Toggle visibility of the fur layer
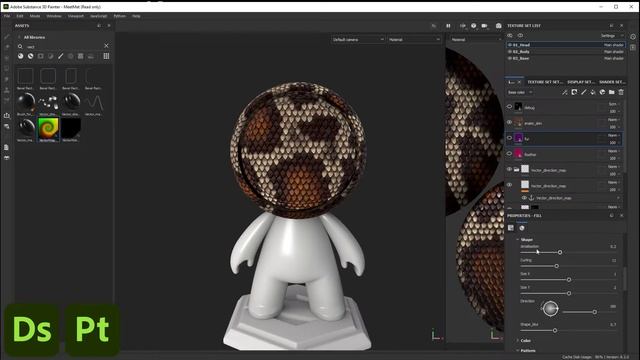640x360 pixels. click(x=509, y=138)
